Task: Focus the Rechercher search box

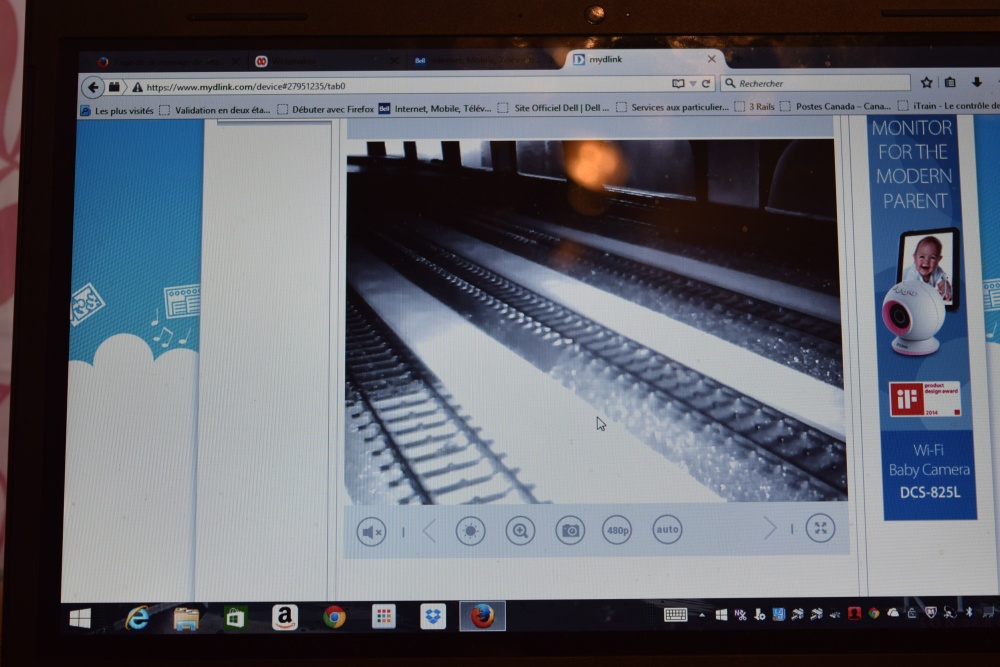Action: point(816,83)
